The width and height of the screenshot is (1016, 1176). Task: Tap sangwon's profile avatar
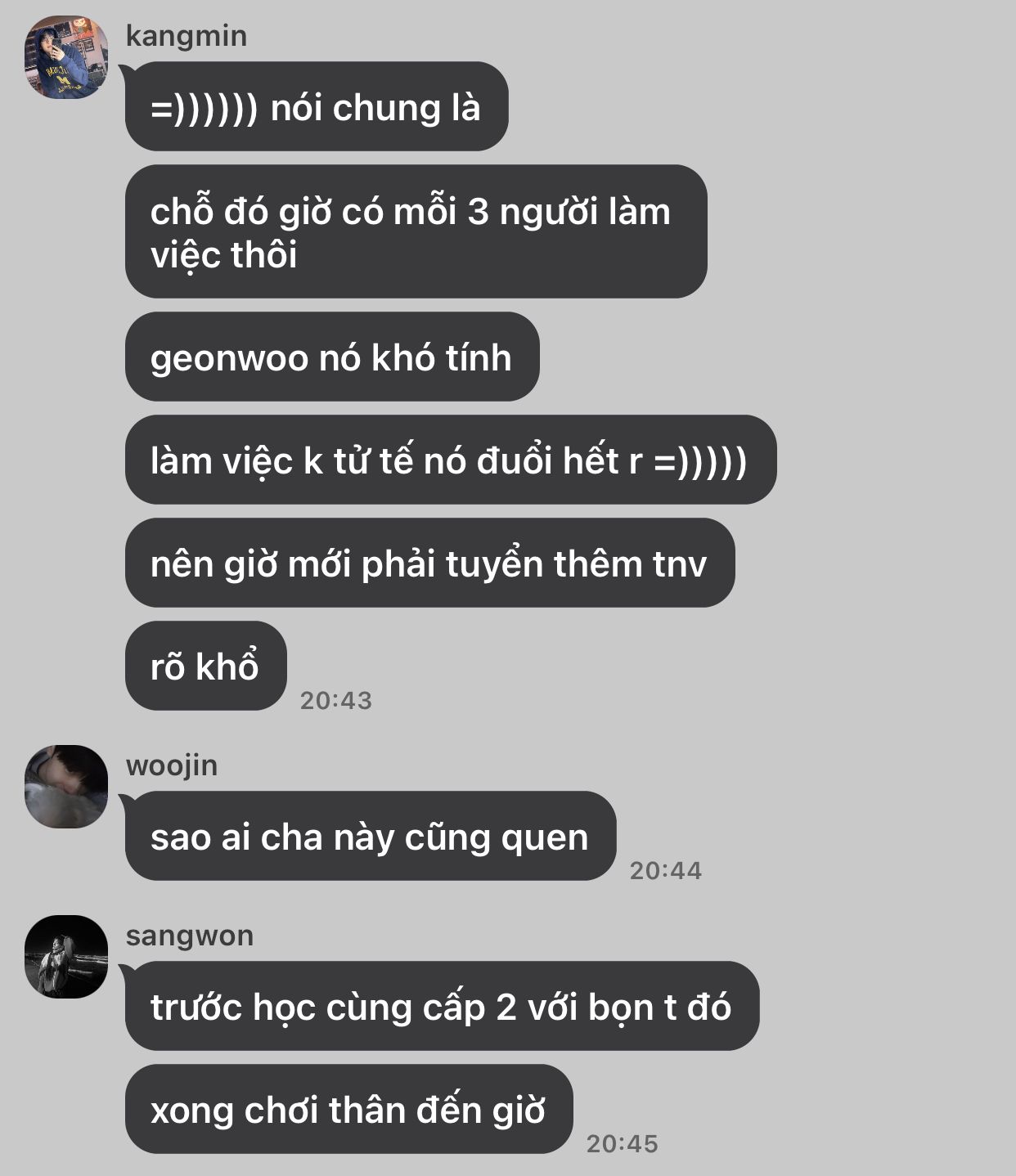[x=66, y=956]
